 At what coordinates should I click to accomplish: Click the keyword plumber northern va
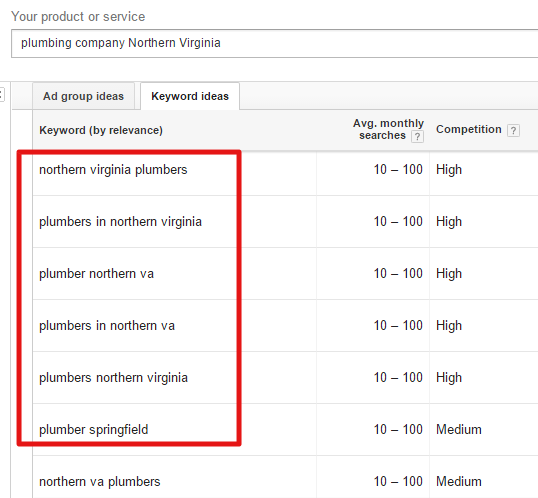click(96, 274)
